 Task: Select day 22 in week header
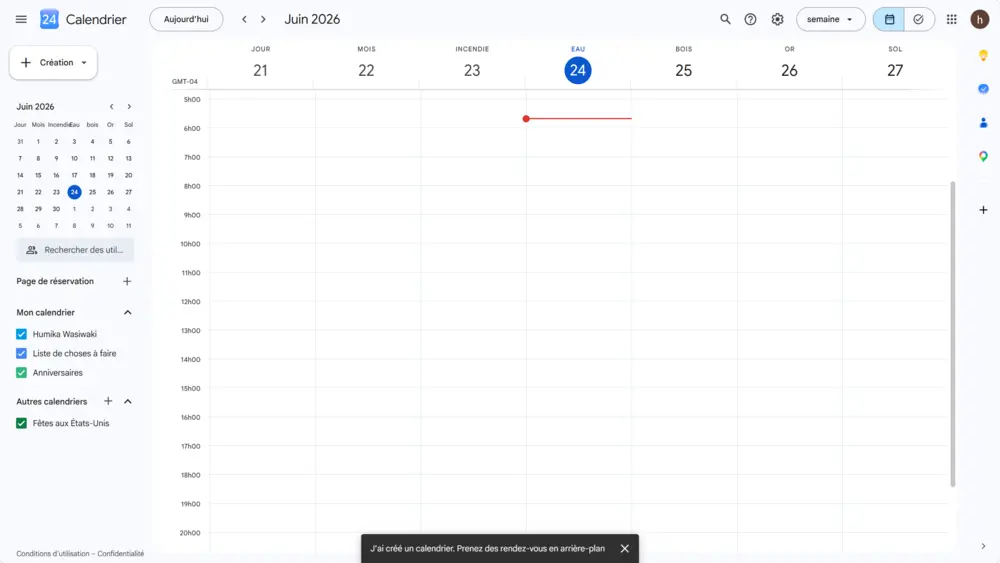pos(366,70)
